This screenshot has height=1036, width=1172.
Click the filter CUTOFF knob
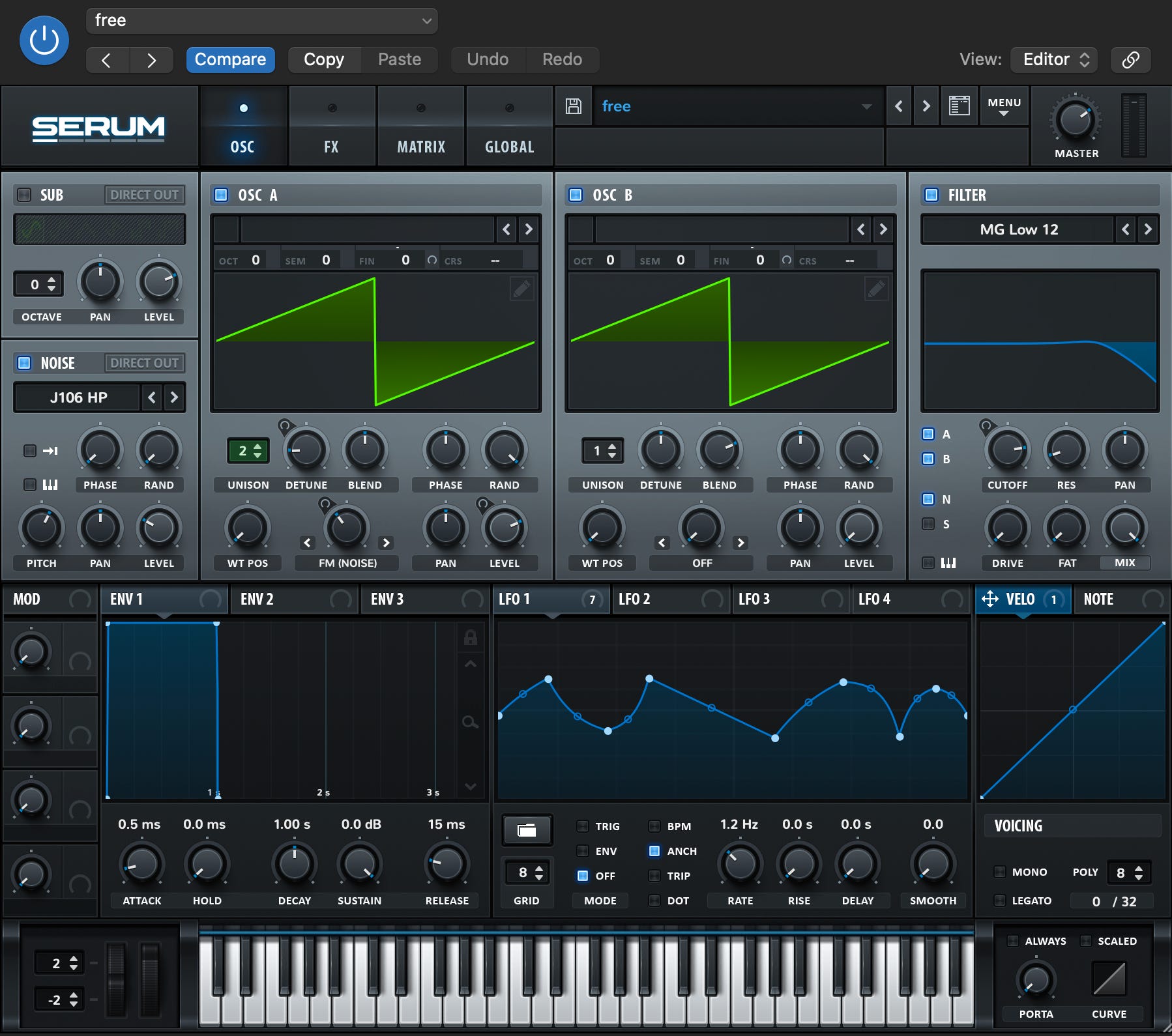(x=1008, y=450)
